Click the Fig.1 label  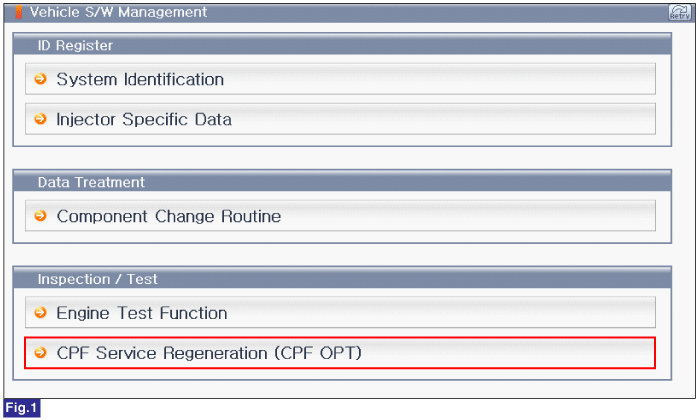point(21,408)
